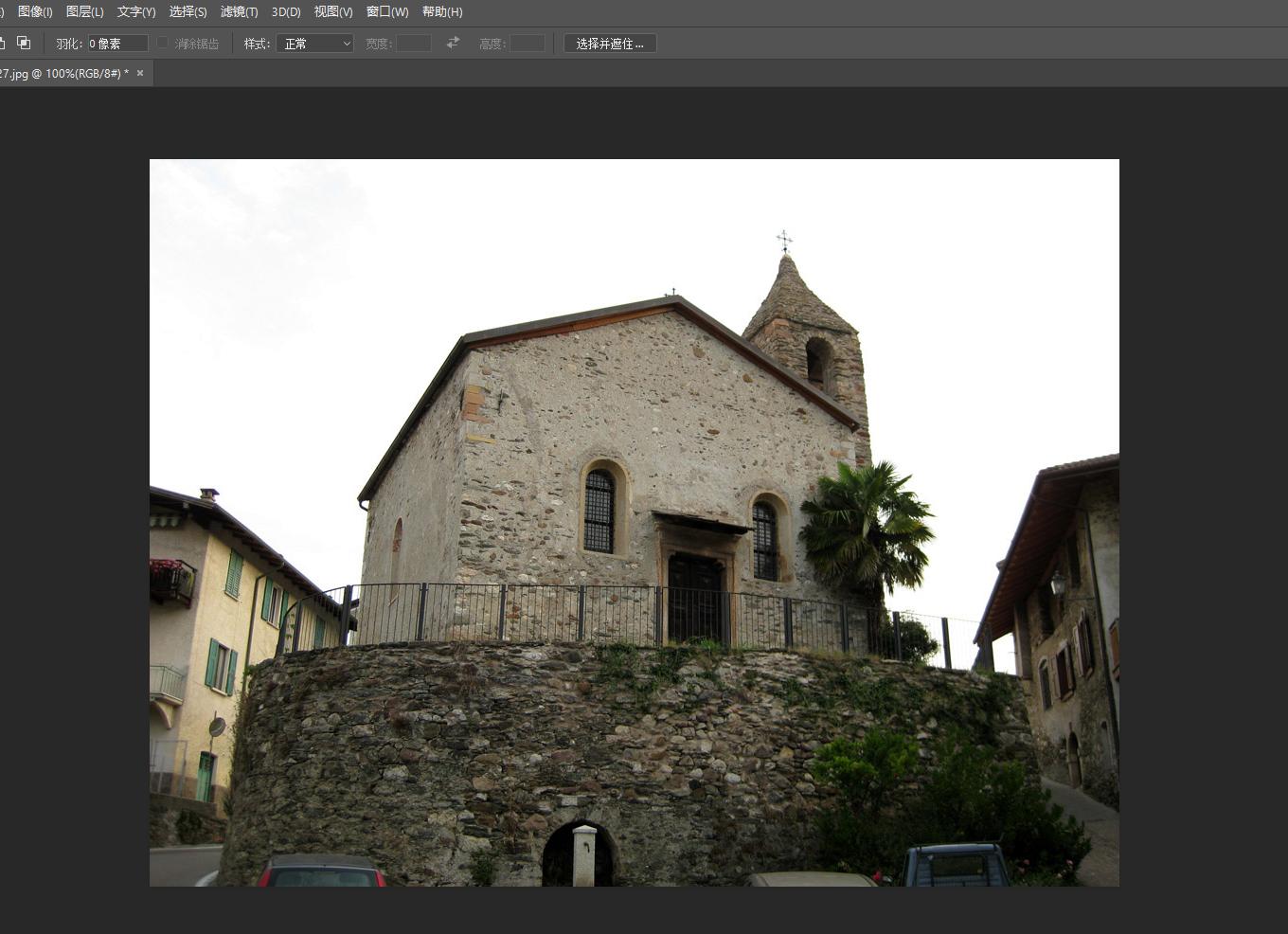Close the 100%(RGB/8#) document tab
Viewport: 1288px width, 934px height.
coord(140,73)
